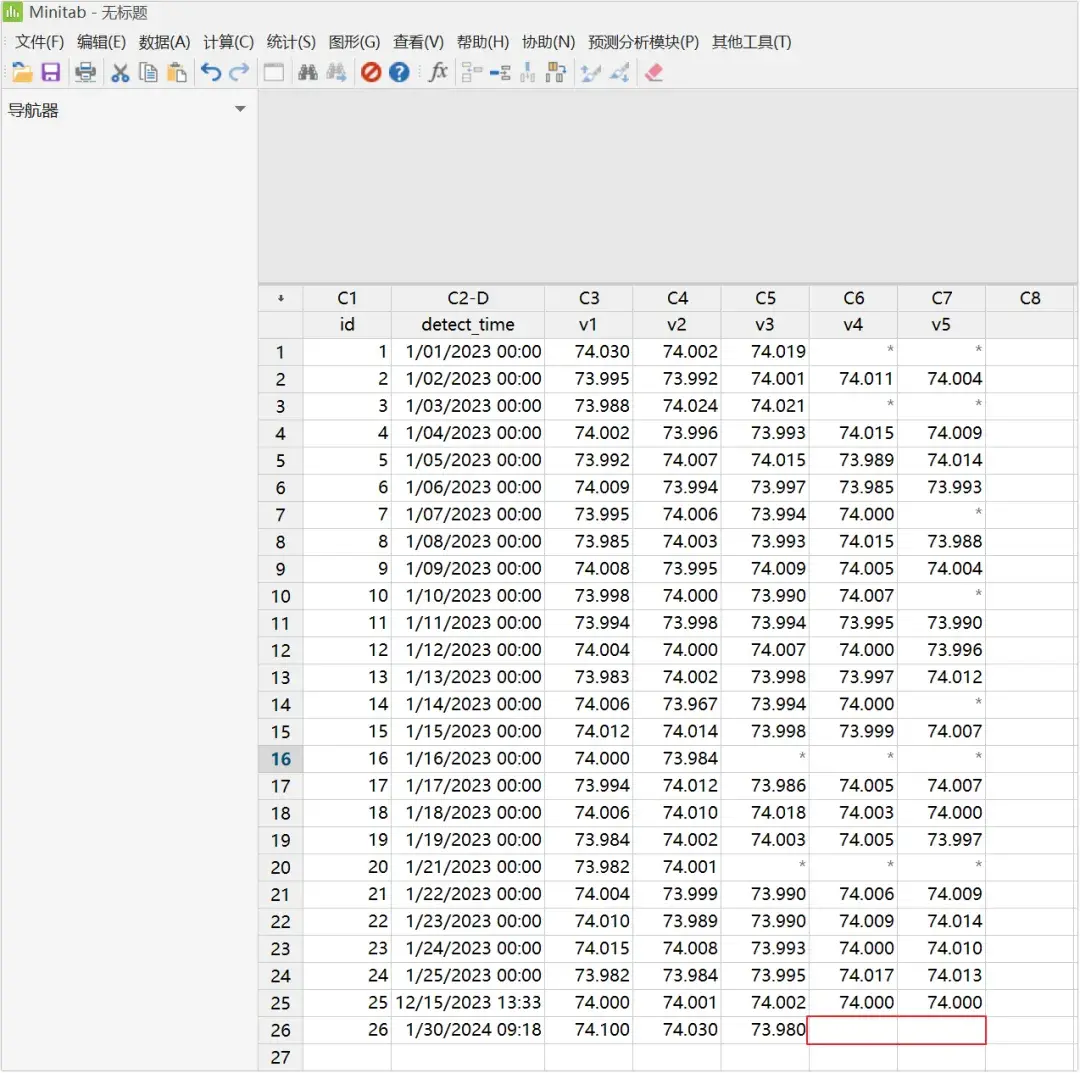Select v2 value 73.967 in row 14
The image size is (1080, 1073).
click(x=677, y=705)
